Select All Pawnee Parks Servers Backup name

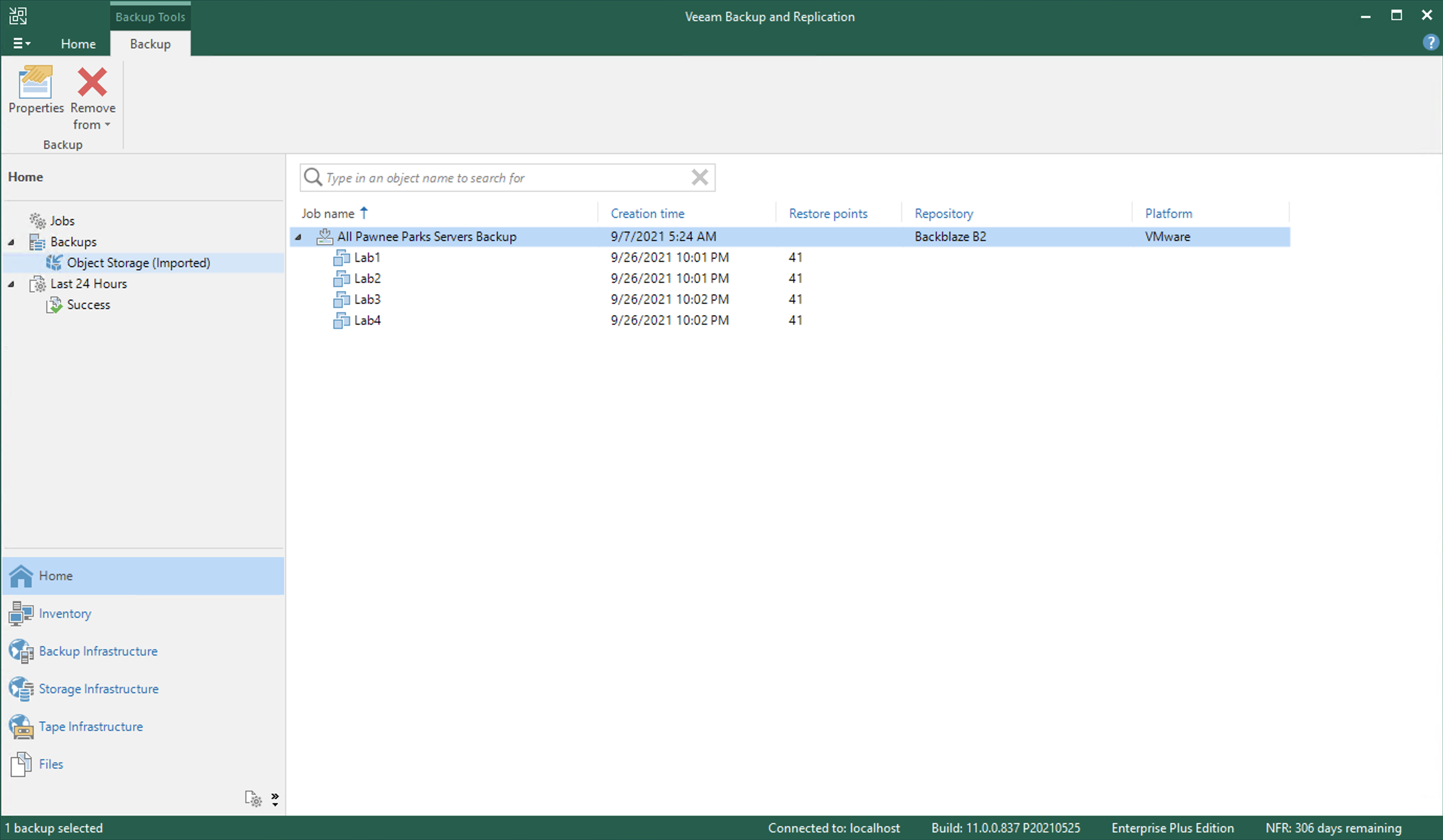pos(427,236)
